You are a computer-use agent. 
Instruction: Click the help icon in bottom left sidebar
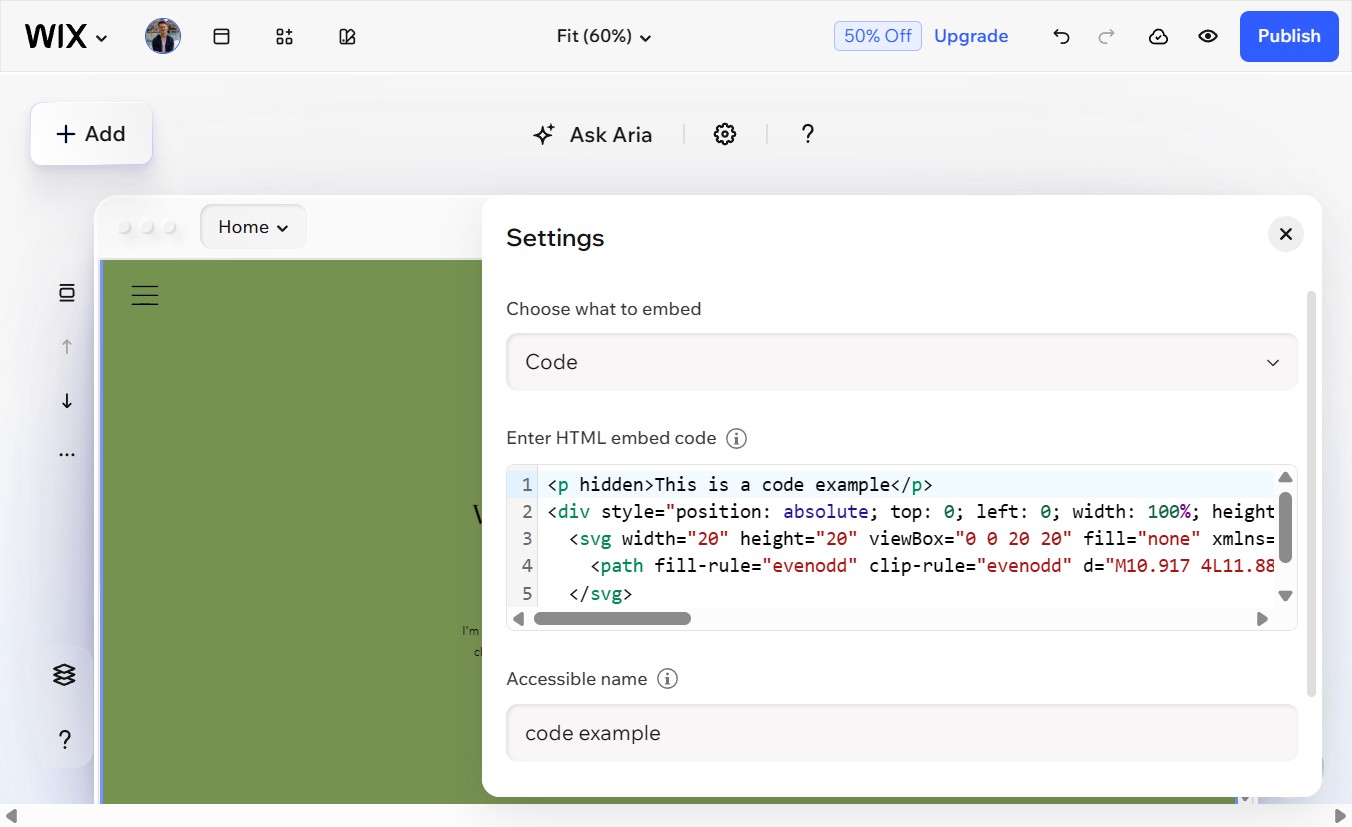pos(64,740)
